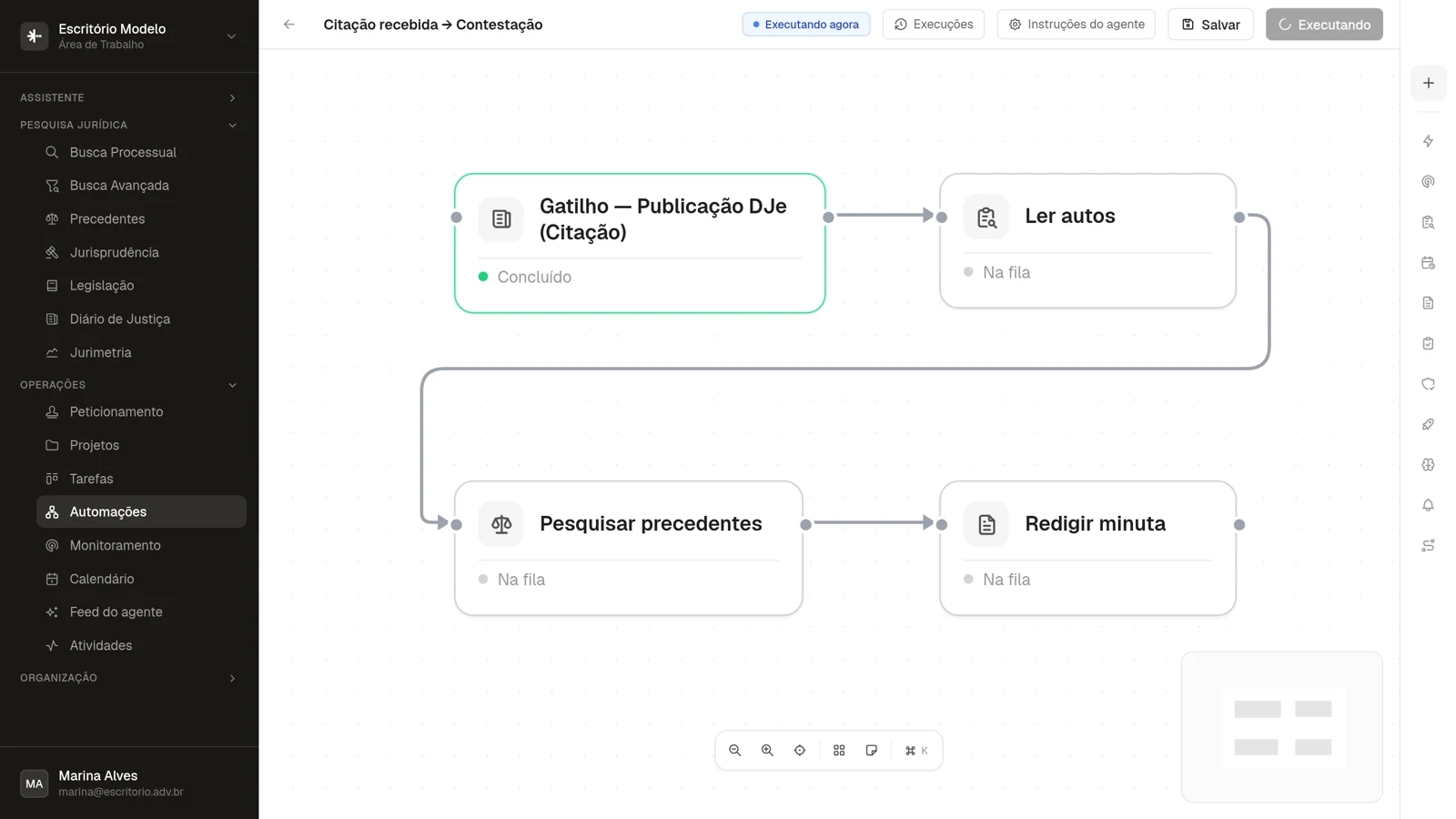Go to Jurisprudência in the sidebar

[141, 252]
